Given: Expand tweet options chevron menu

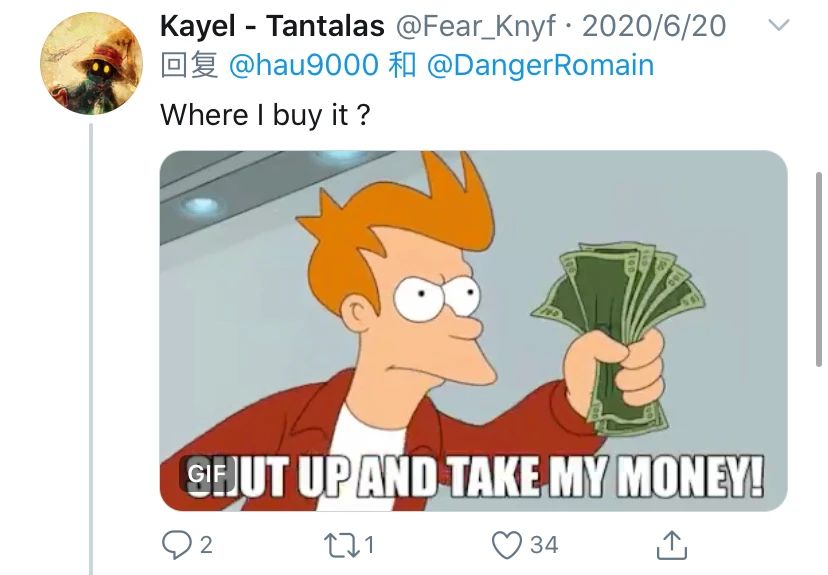Looking at the screenshot, I should pos(778,25).
